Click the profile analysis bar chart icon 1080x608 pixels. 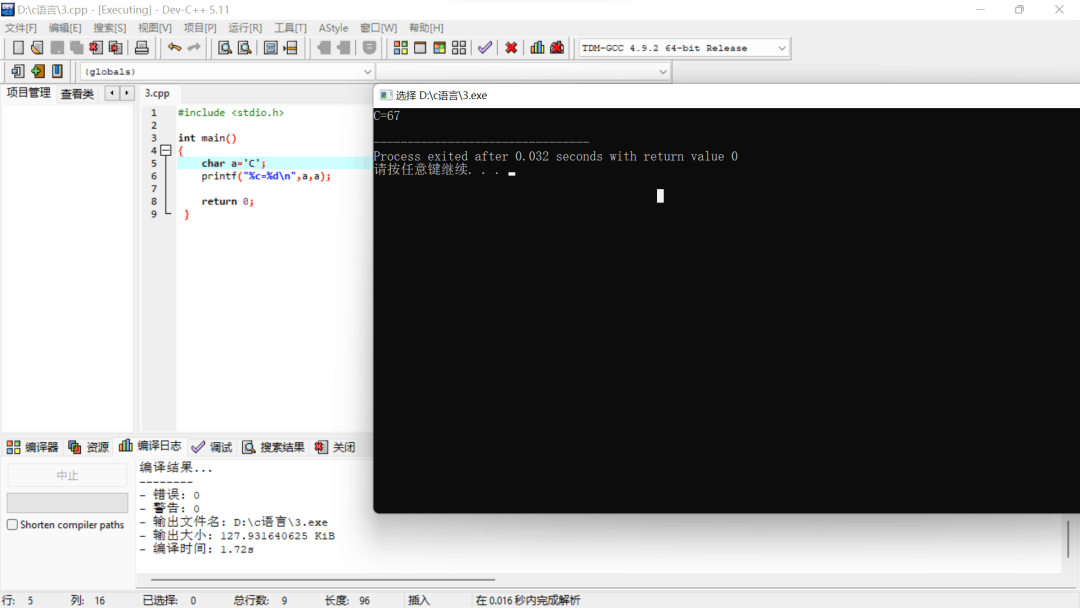[x=537, y=48]
